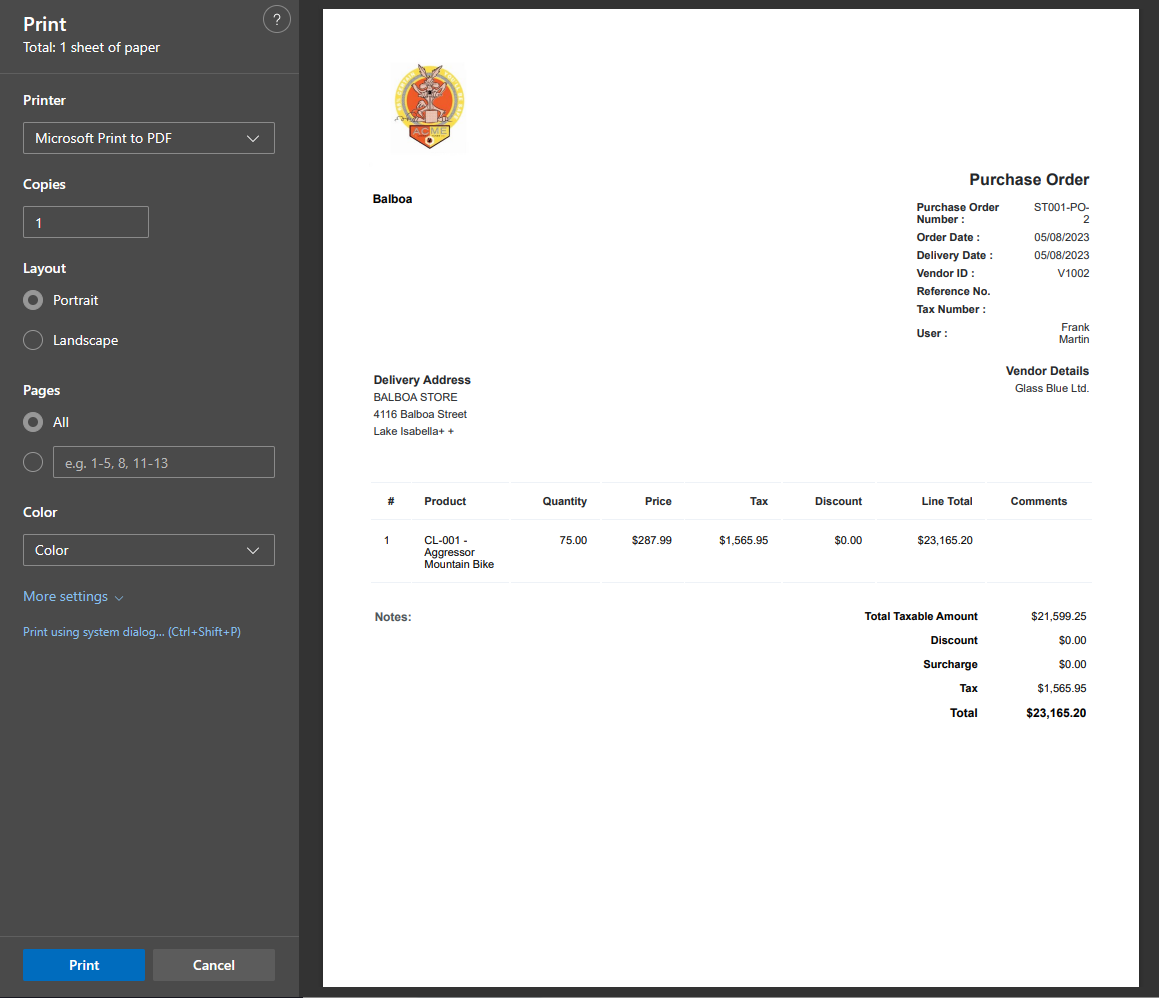Choose the All pages radio button

pos(34,422)
